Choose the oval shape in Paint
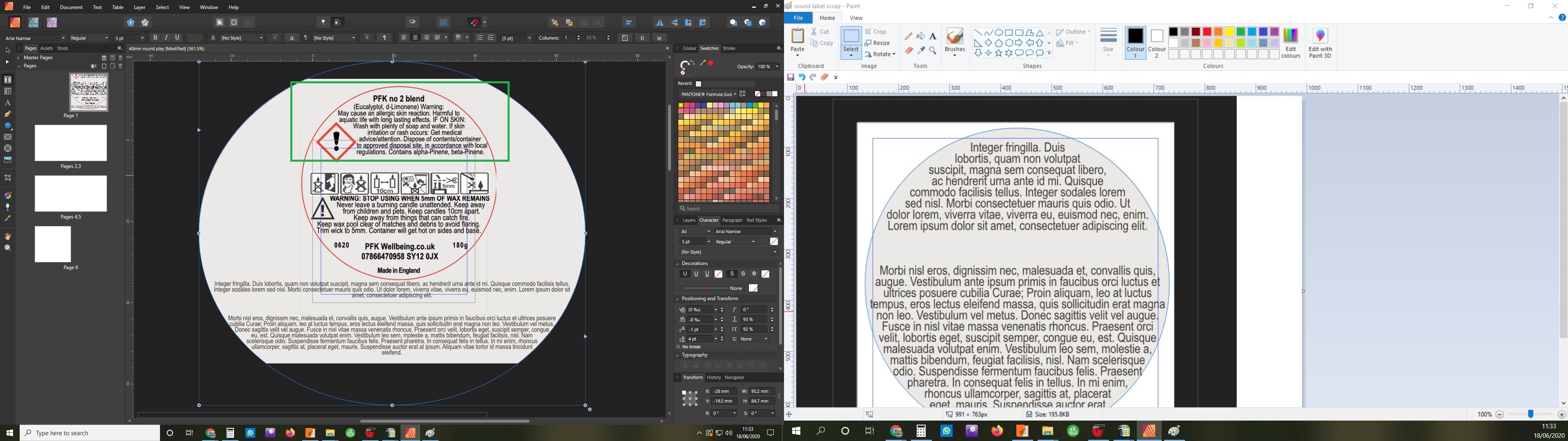This screenshot has width=1568, height=441. pos(999,33)
